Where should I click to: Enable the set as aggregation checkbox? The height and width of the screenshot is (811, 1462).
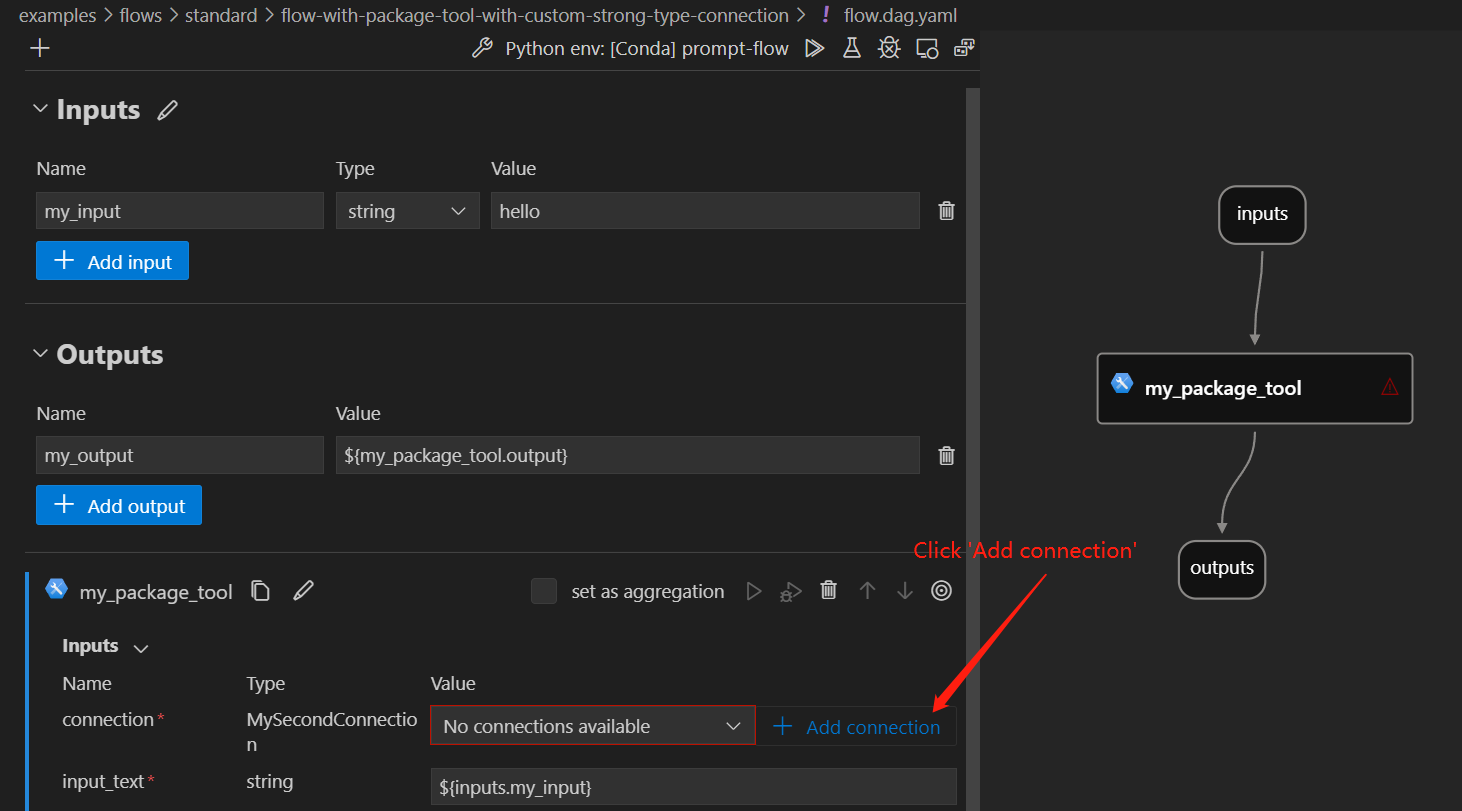[x=544, y=591]
